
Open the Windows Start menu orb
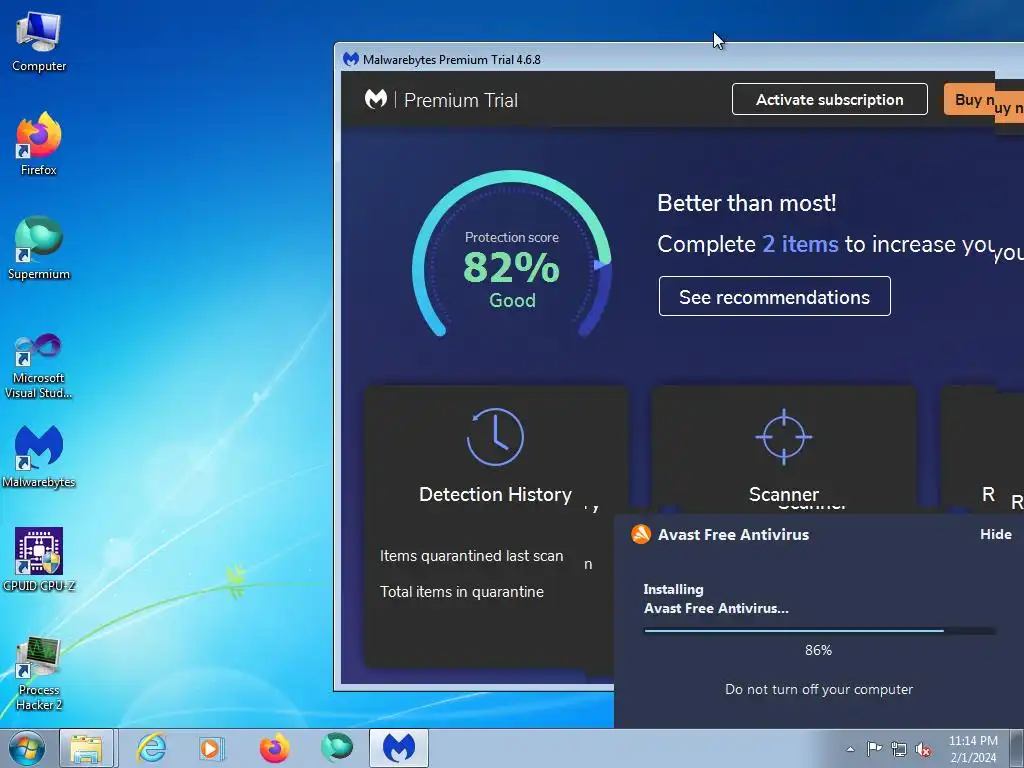click(x=27, y=748)
